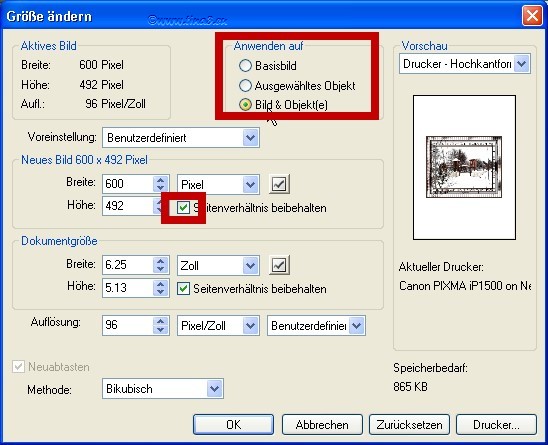Increase Dokumentgröße Höhe with the up spinner
Screen dimensions: 548x445
[x=160, y=283]
